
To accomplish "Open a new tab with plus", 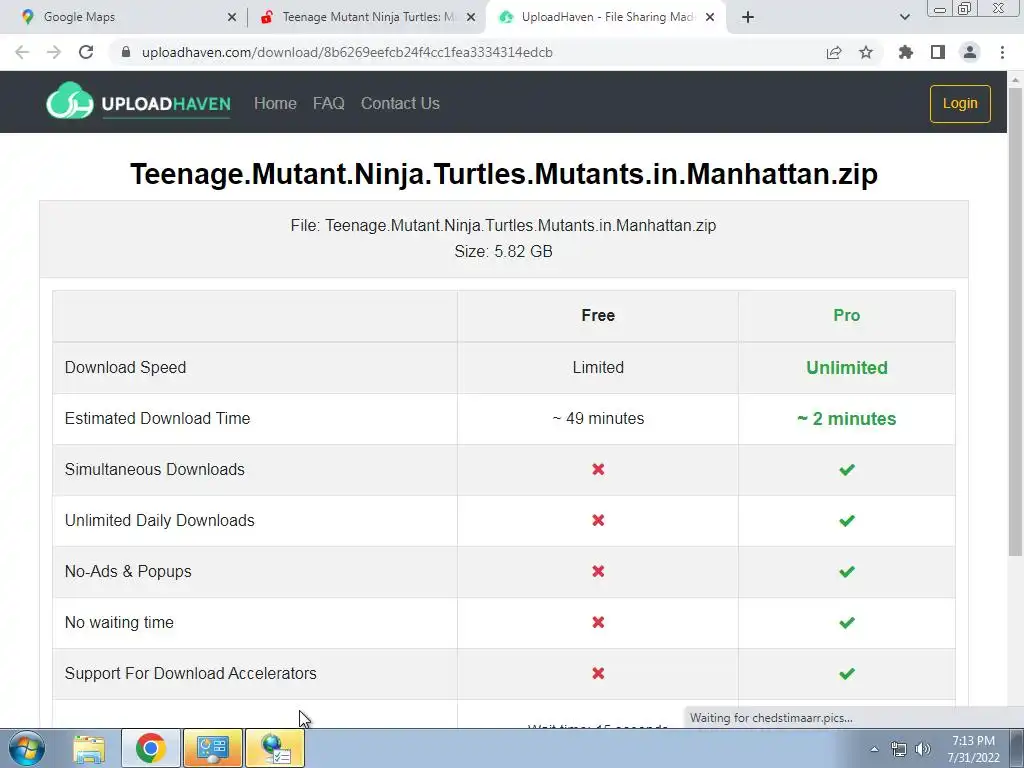I will 748,18.
